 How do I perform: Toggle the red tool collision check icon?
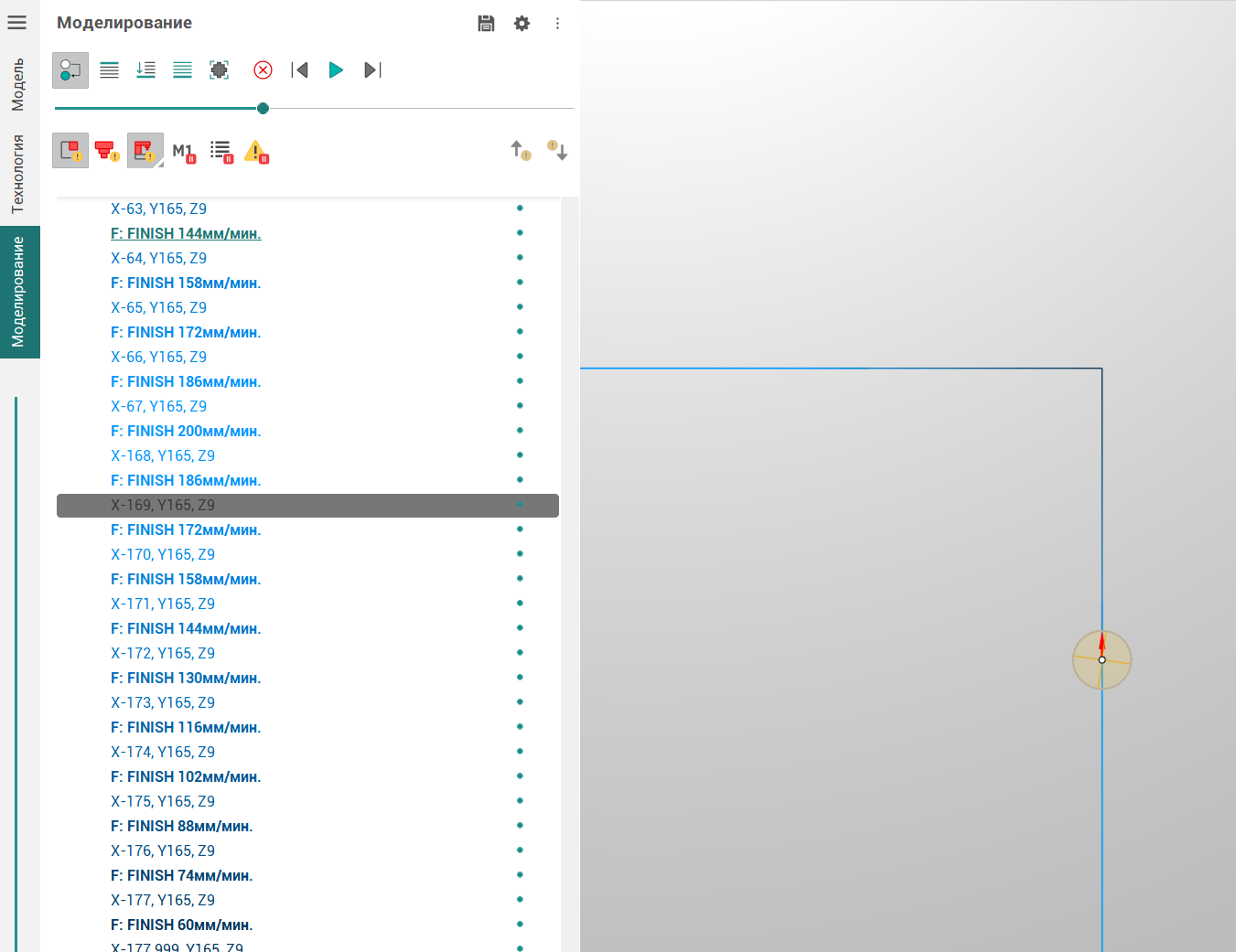pos(107,151)
